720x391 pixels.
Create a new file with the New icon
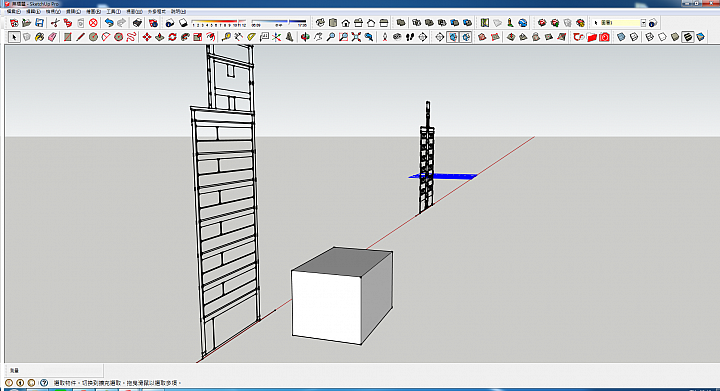tap(14, 22)
